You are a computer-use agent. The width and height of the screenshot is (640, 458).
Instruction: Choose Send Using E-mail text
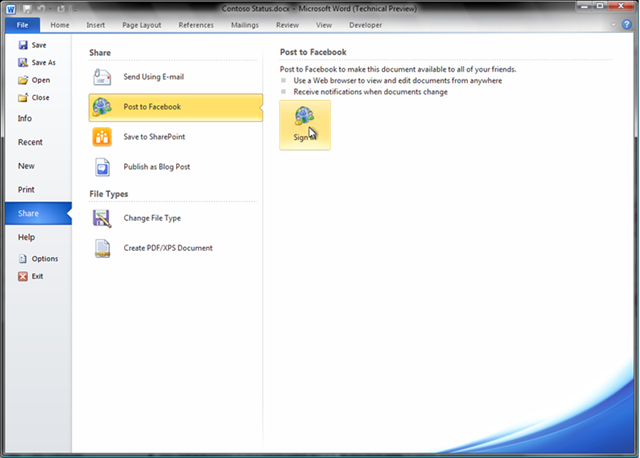(153, 77)
